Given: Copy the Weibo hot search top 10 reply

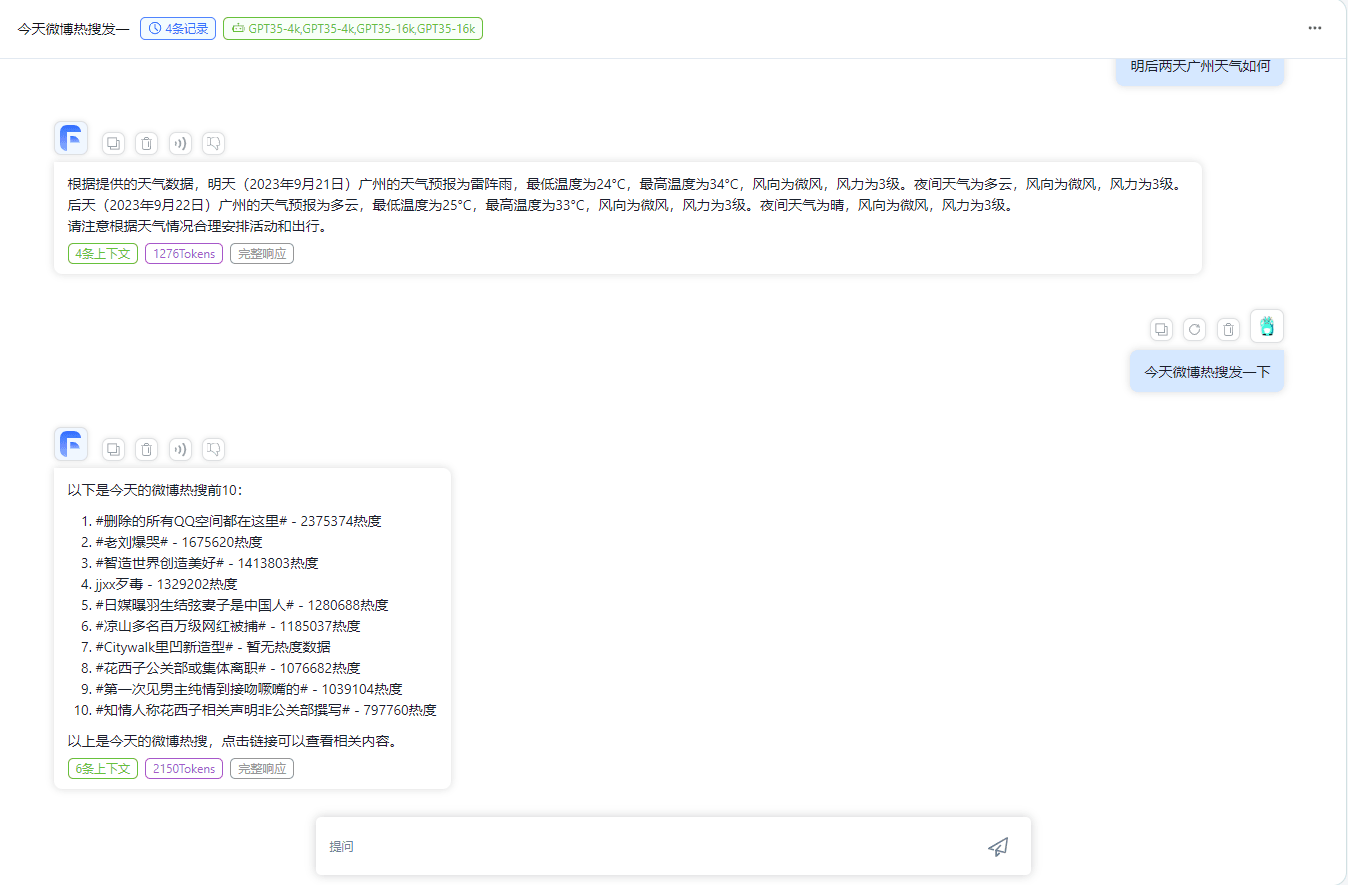Looking at the screenshot, I should click(x=113, y=449).
